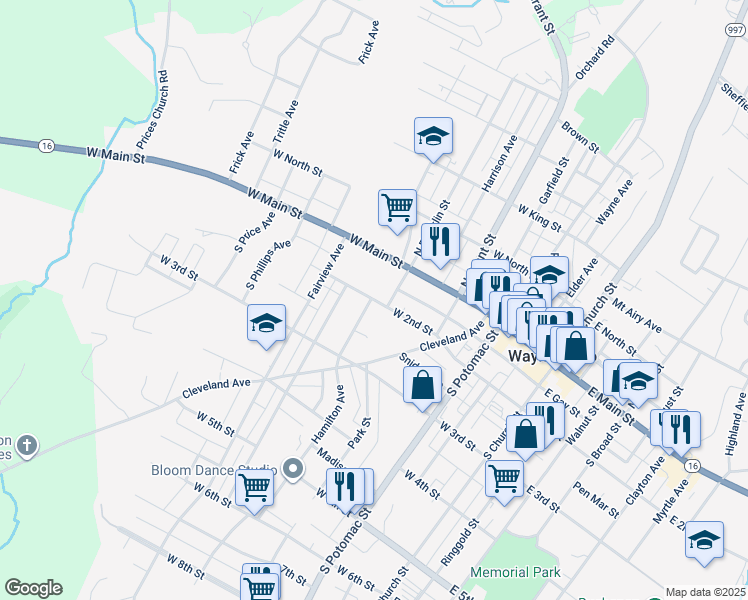
Task: Click the Highland Ave label
Action: tap(736, 424)
